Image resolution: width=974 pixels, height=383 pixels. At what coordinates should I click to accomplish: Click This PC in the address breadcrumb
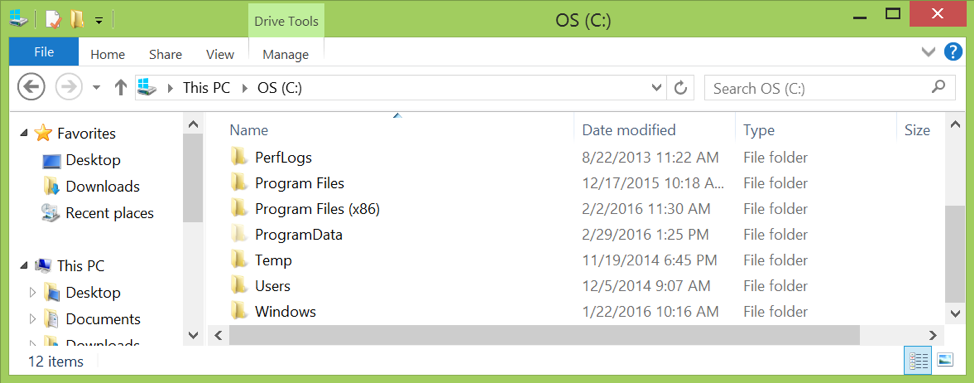(206, 88)
